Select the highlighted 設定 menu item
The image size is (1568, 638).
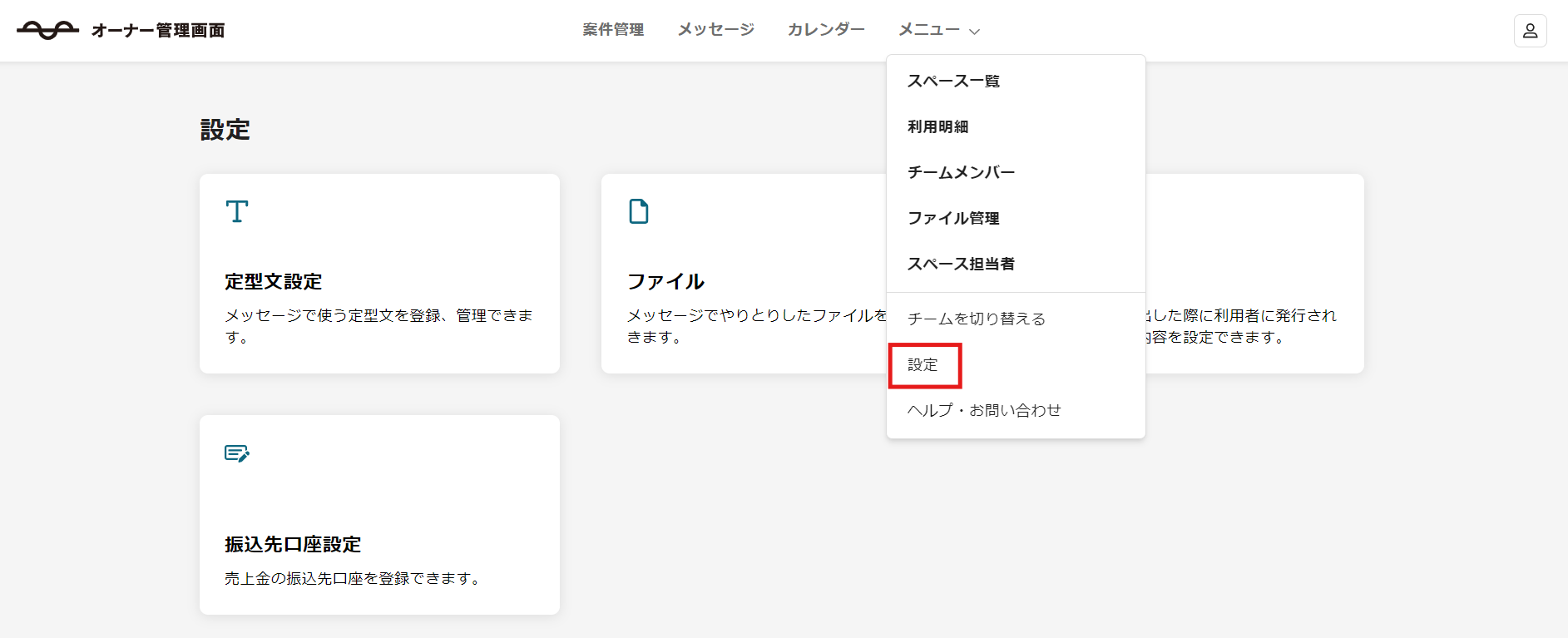(922, 364)
